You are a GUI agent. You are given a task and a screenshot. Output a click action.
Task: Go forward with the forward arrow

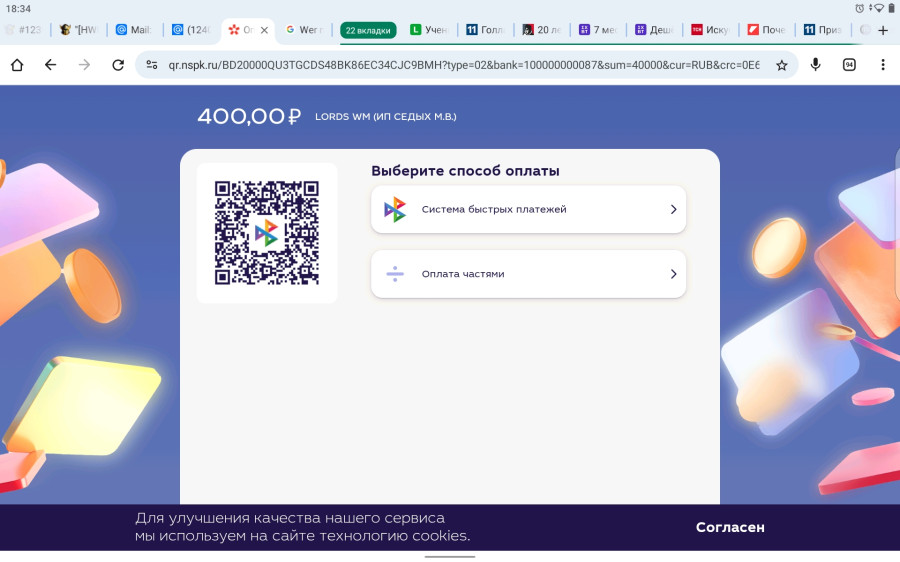tap(84, 65)
